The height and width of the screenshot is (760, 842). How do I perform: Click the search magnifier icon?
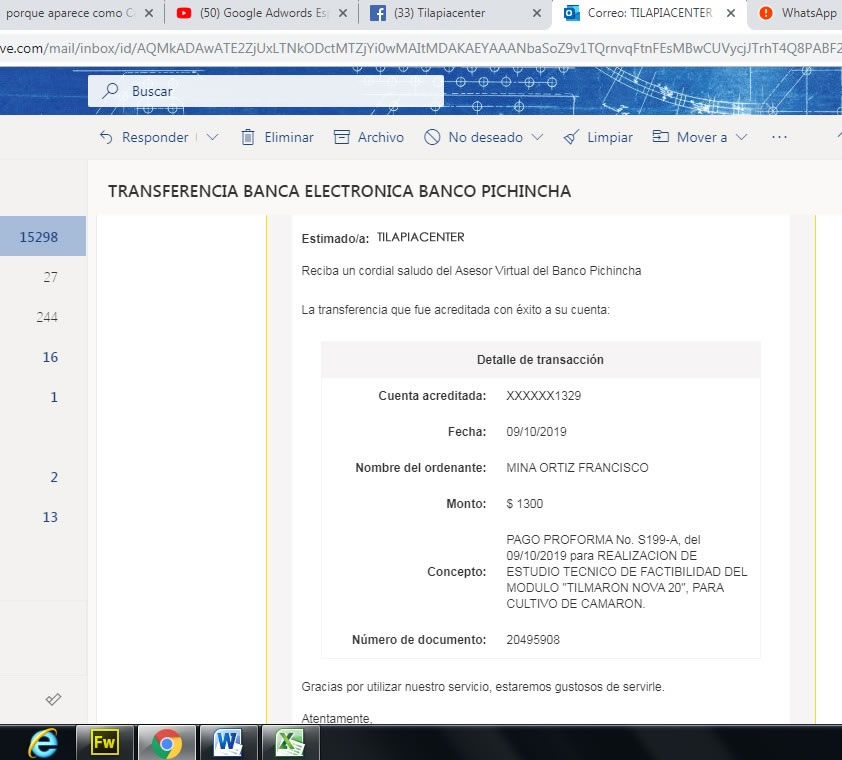pos(110,91)
